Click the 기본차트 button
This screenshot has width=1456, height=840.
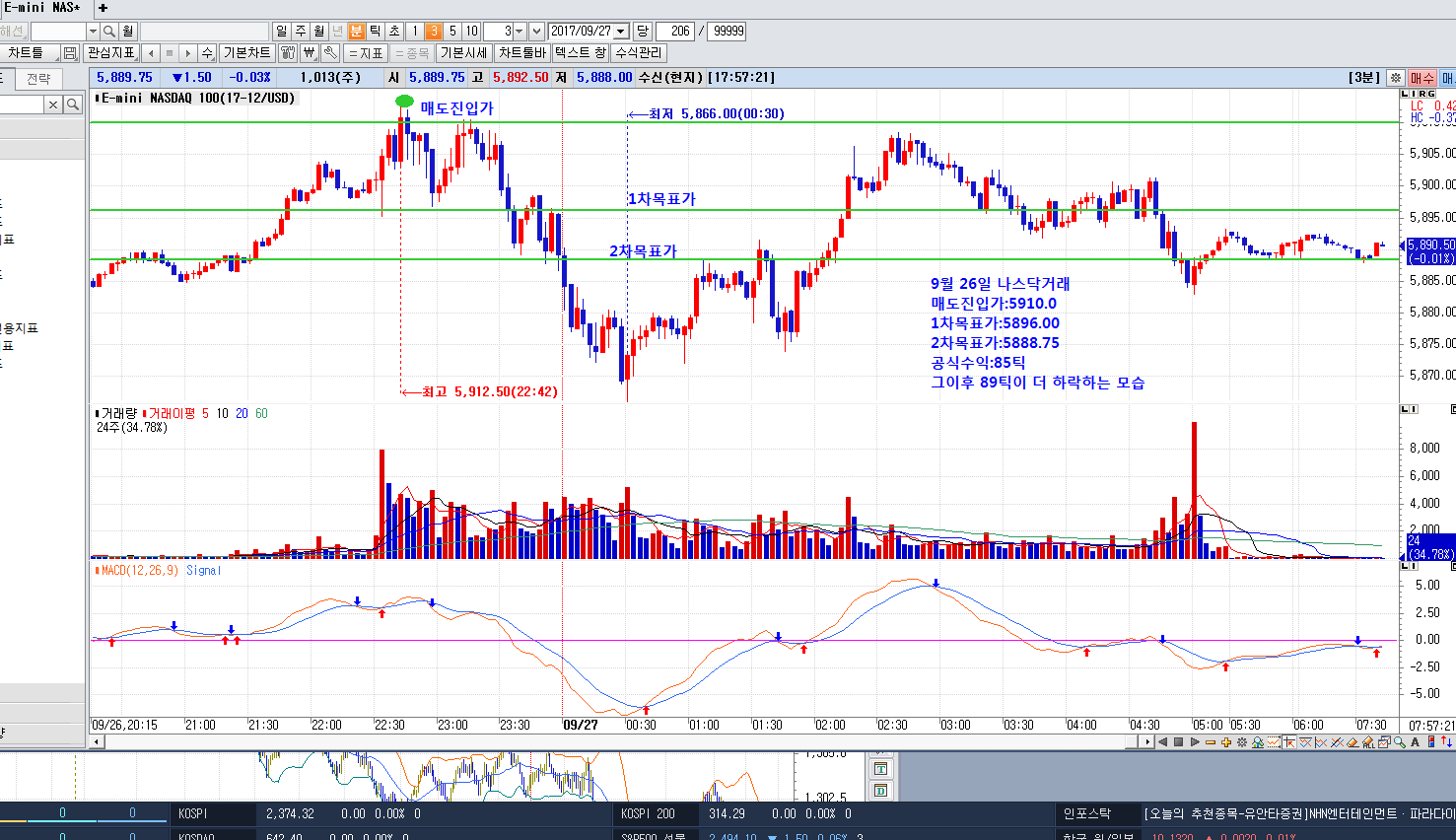[246, 52]
